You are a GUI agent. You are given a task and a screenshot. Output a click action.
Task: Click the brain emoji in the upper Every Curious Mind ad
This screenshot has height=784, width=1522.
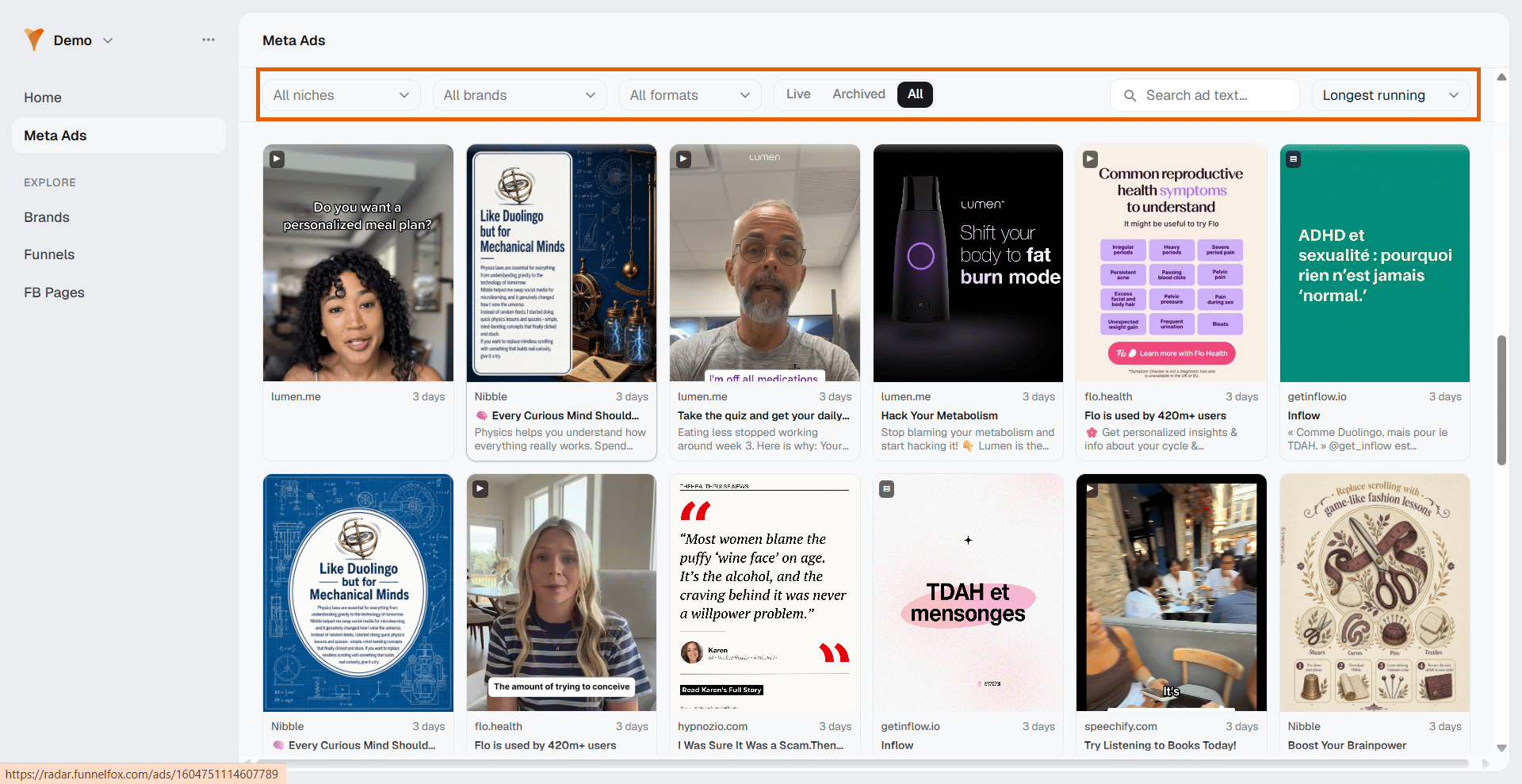481,415
